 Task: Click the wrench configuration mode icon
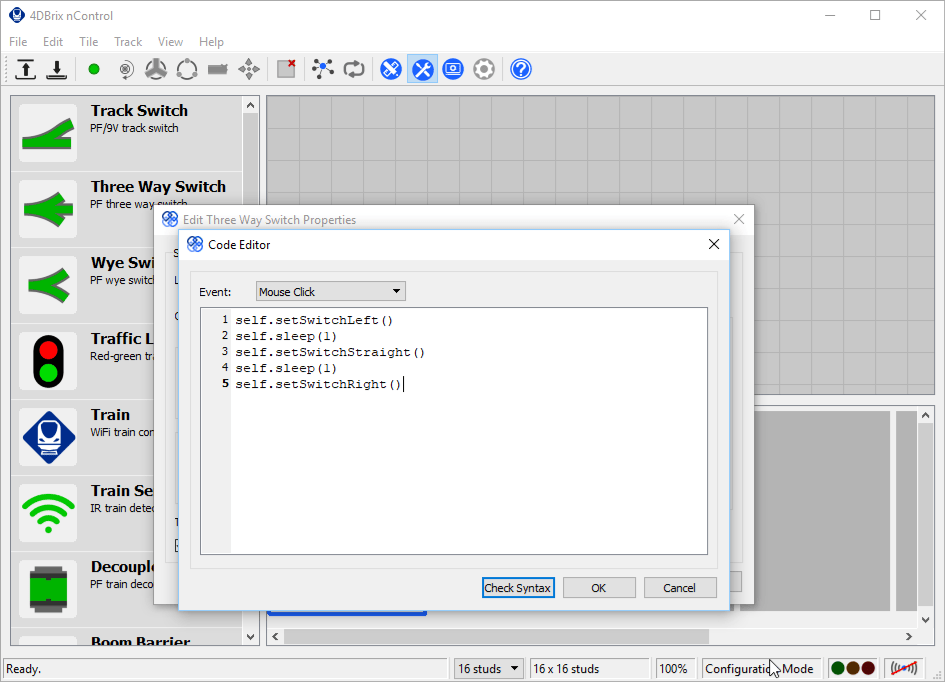[x=422, y=69]
